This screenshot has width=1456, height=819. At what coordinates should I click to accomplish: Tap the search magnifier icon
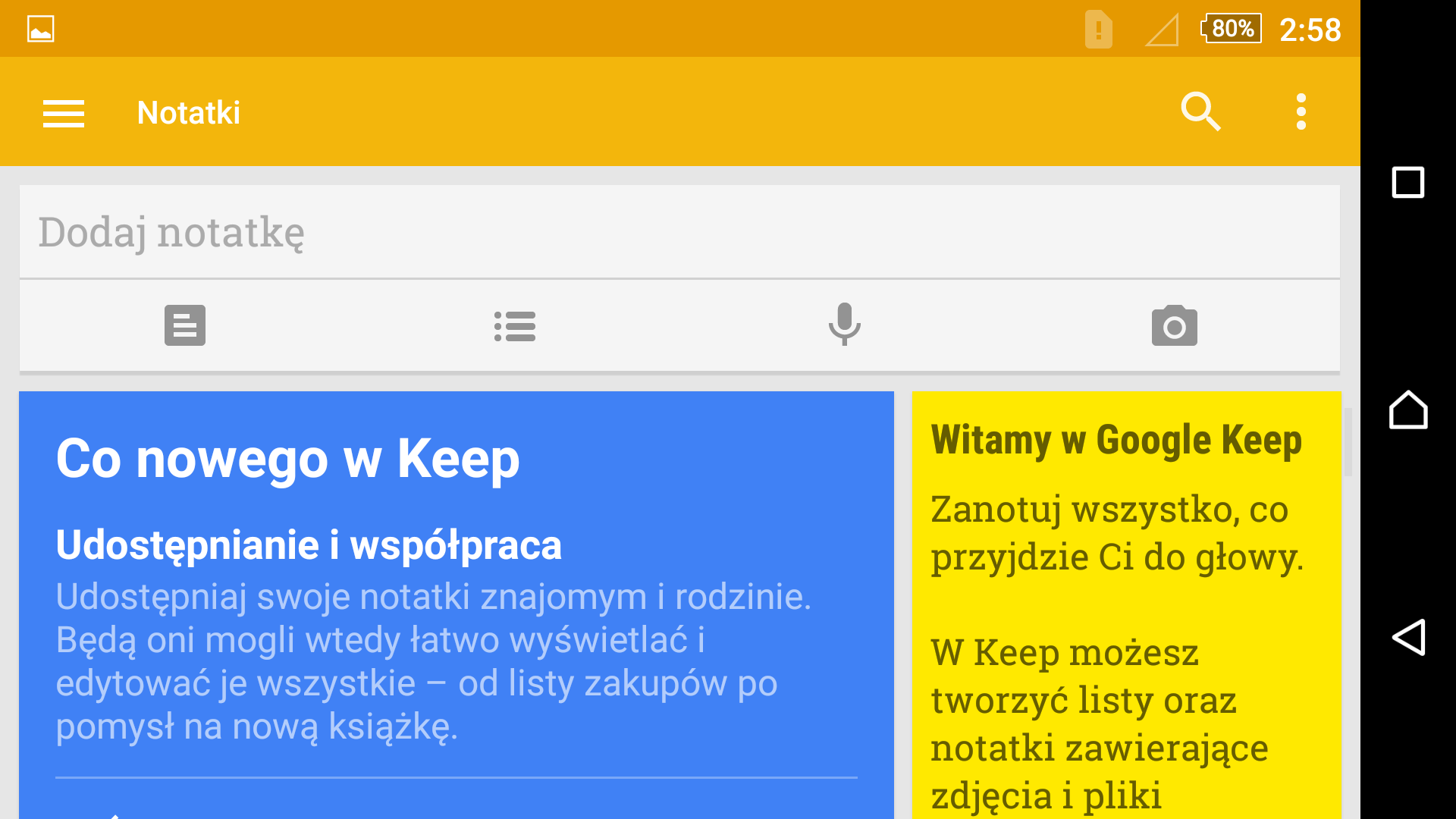pyautogui.click(x=1200, y=112)
